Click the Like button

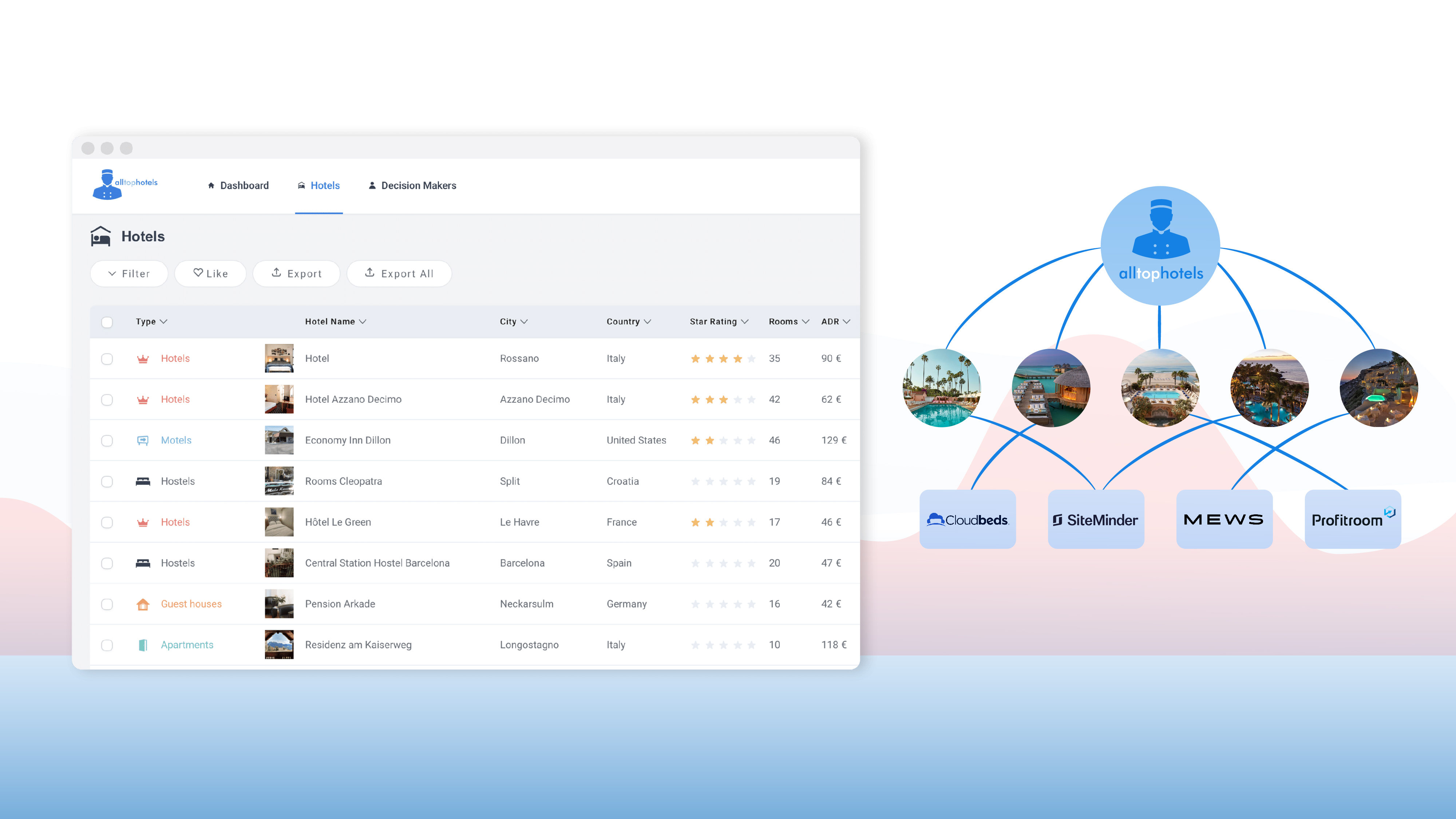click(210, 274)
